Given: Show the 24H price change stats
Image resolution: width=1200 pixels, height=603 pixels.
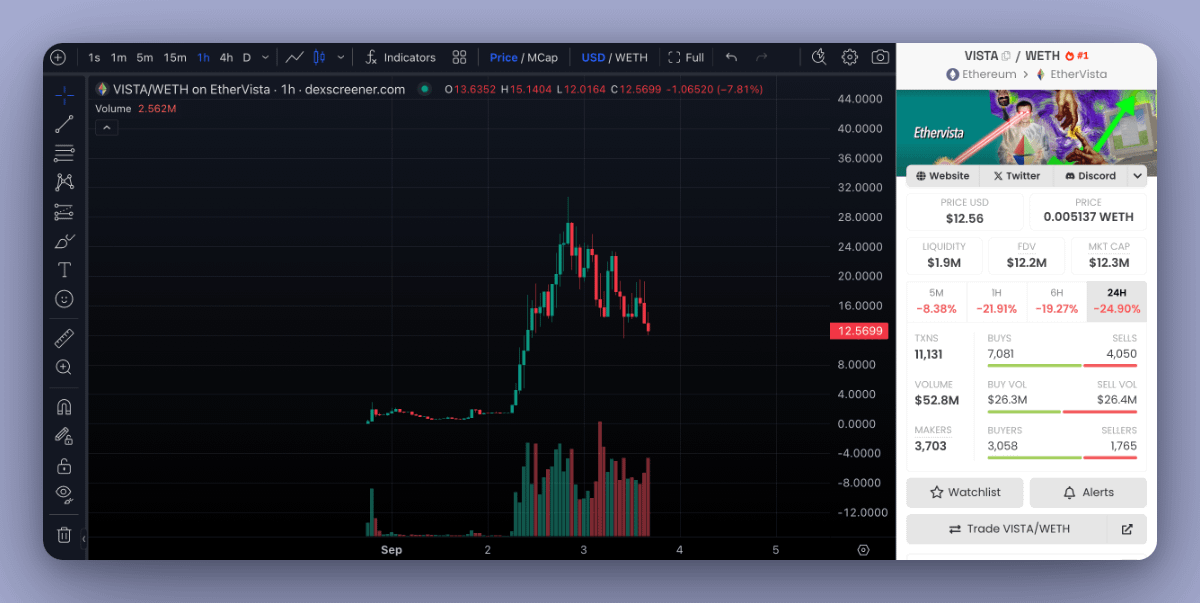Looking at the screenshot, I should [x=1117, y=301].
